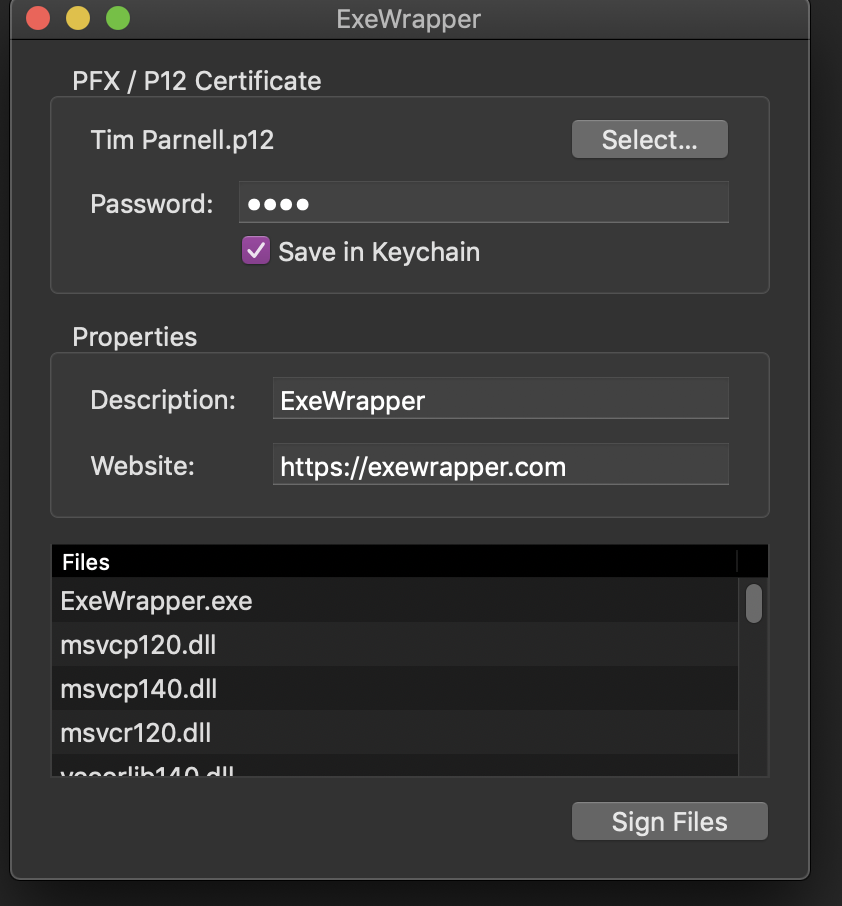Click the Files column header
The image size is (842, 906).
[395, 562]
